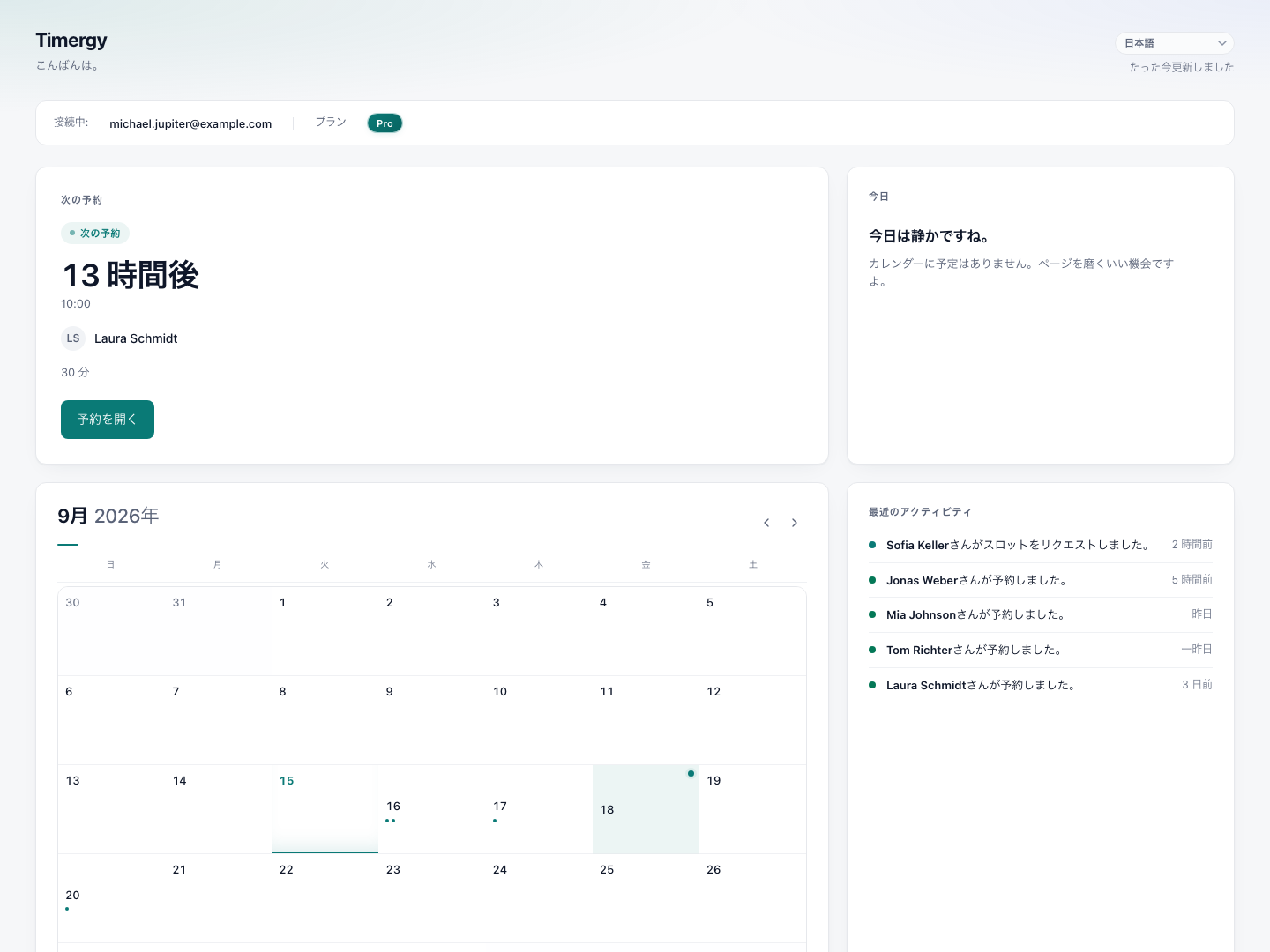Click the 5 時間前 timestamp
This screenshot has width=1270, height=952.
pos(1192,580)
